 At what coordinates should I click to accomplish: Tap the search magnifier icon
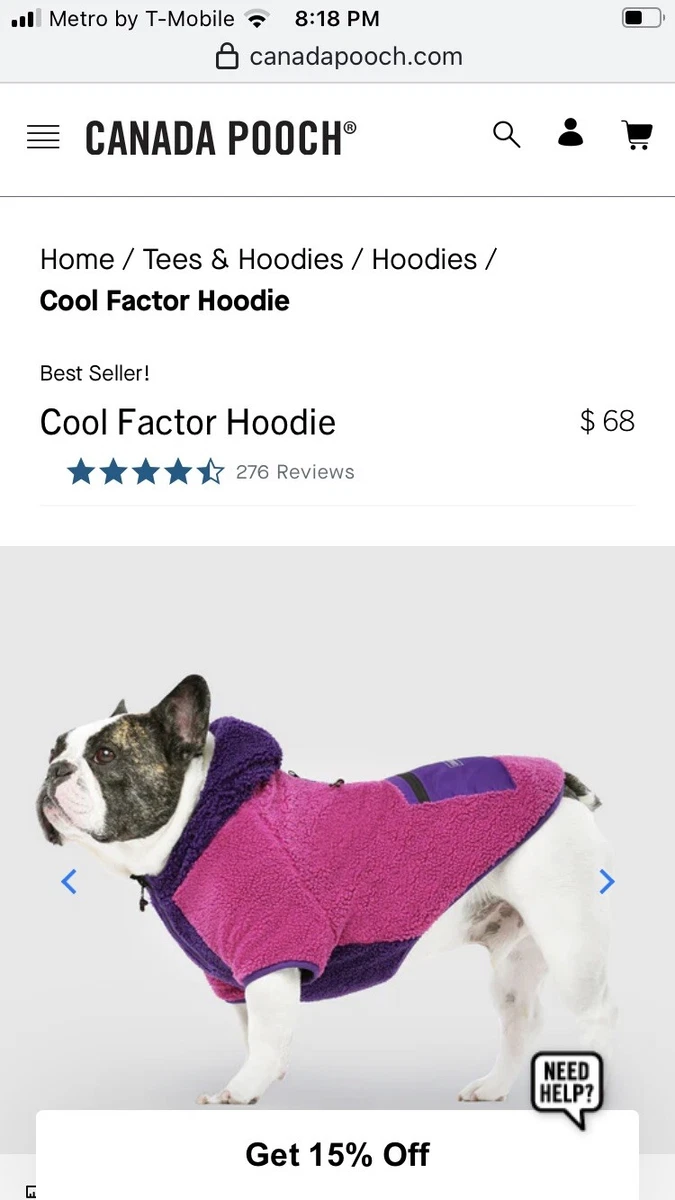[507, 135]
